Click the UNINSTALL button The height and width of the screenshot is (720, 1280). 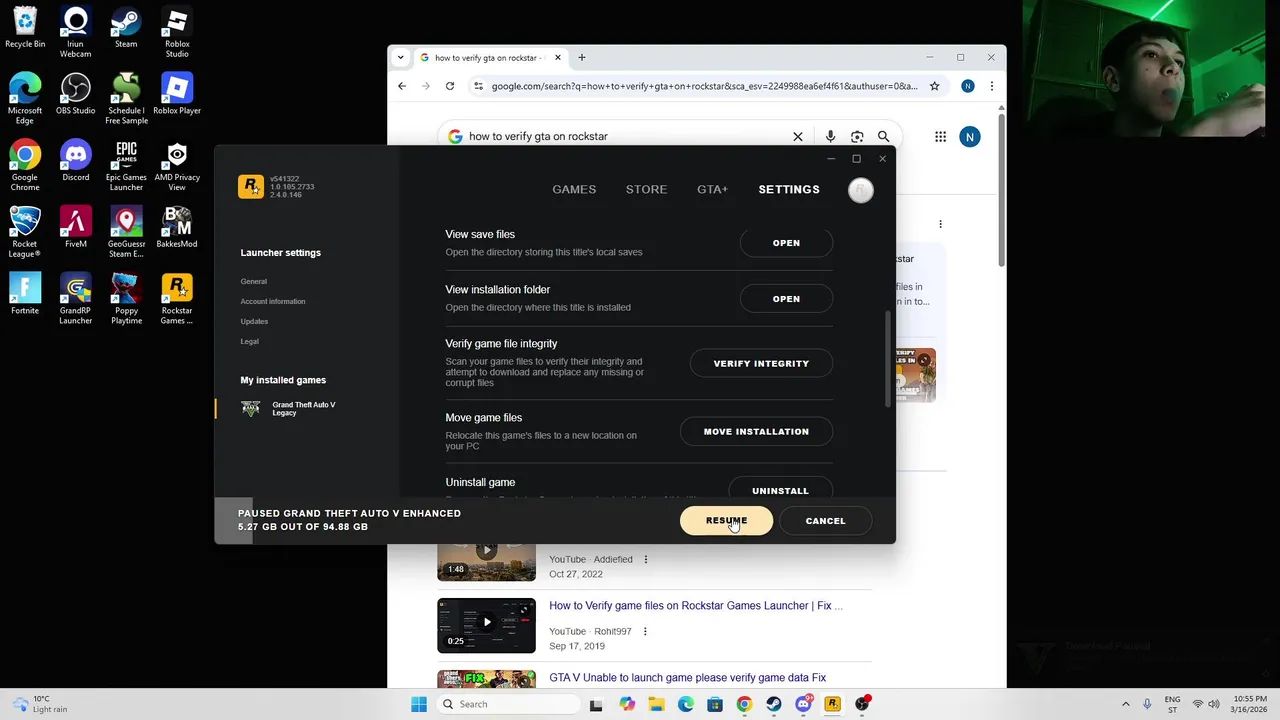[780, 490]
